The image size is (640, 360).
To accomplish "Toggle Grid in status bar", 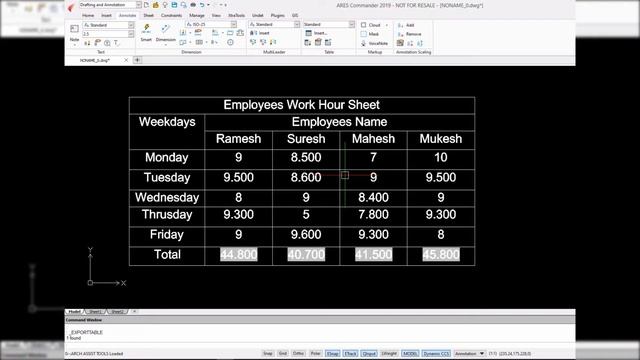I will click(282, 353).
